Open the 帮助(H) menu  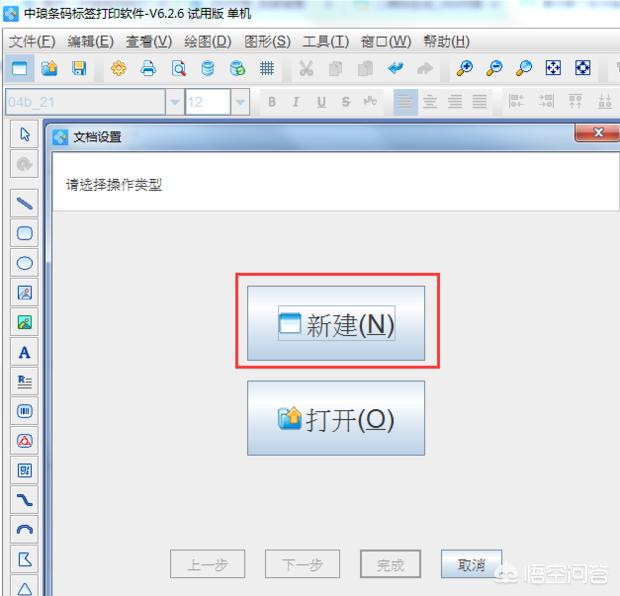tap(446, 41)
